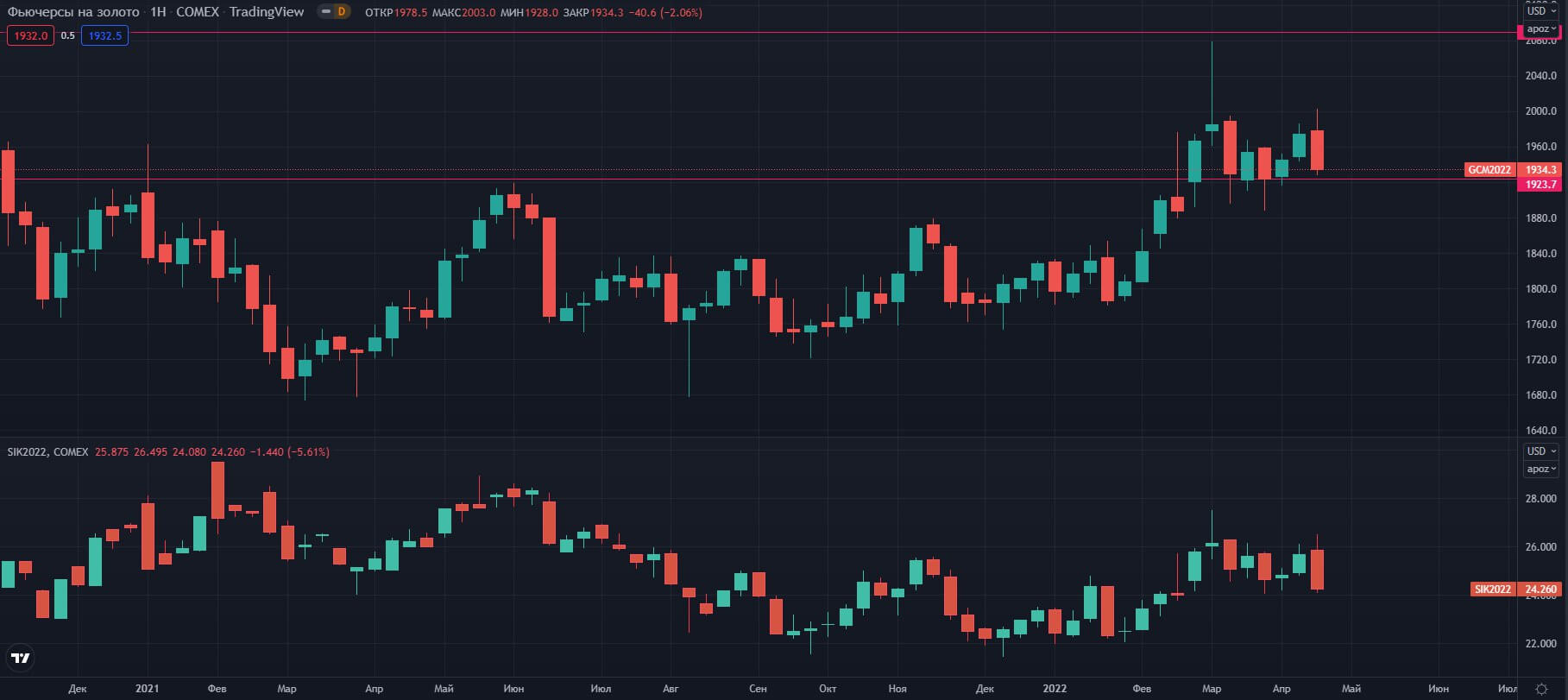Click the SIK2022, COMEX legend title

pyautogui.click(x=47, y=451)
